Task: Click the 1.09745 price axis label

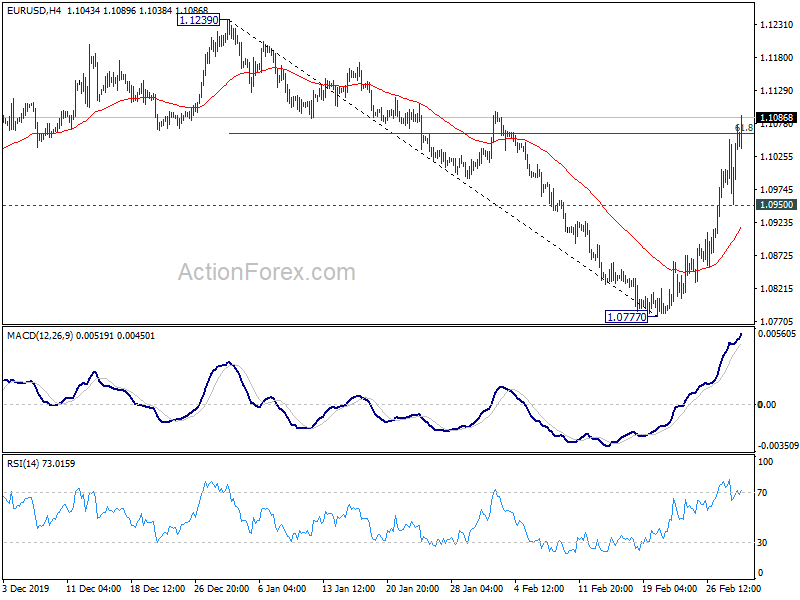Action: pos(777,190)
